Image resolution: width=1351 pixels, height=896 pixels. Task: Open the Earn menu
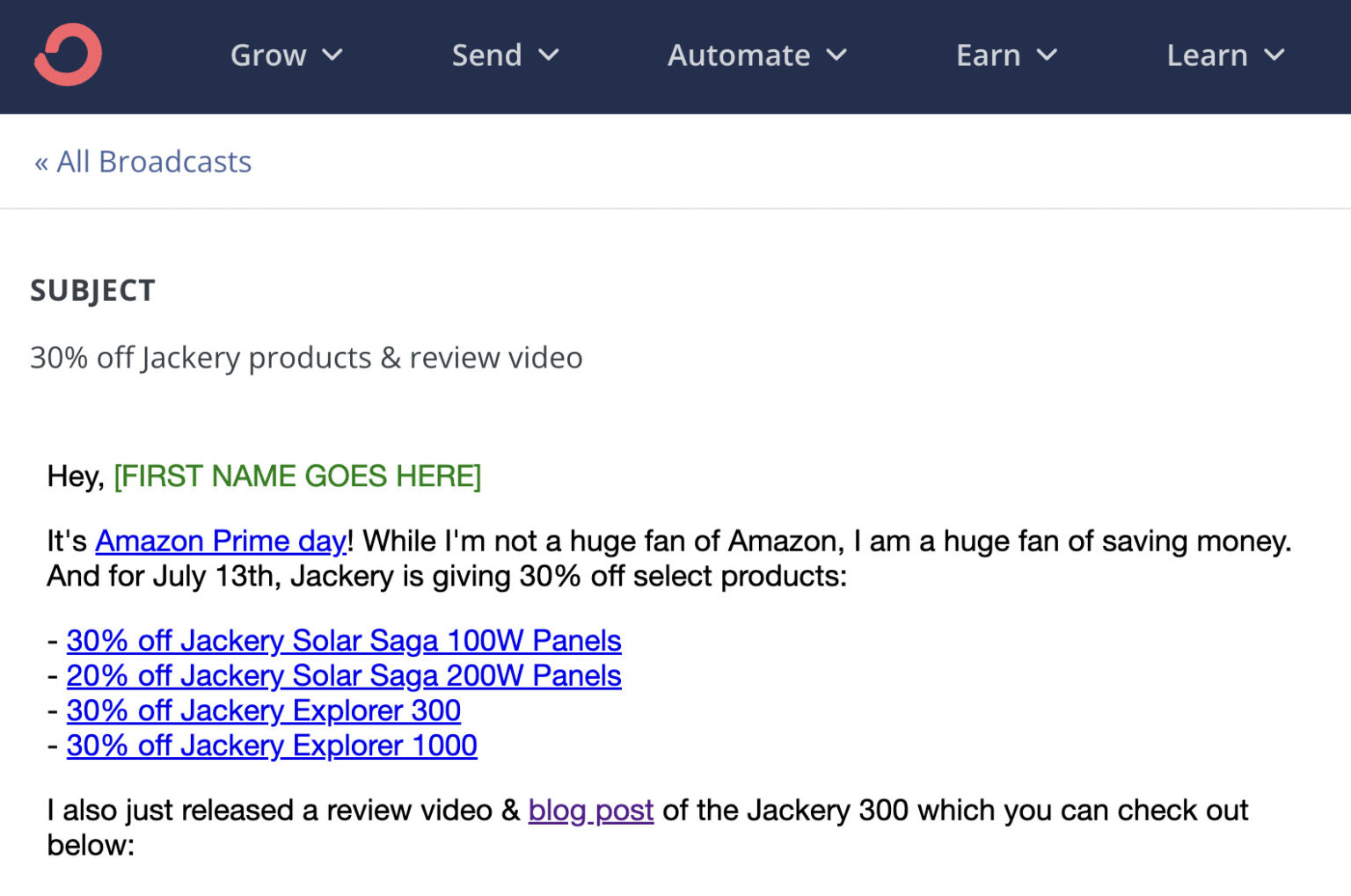click(988, 55)
